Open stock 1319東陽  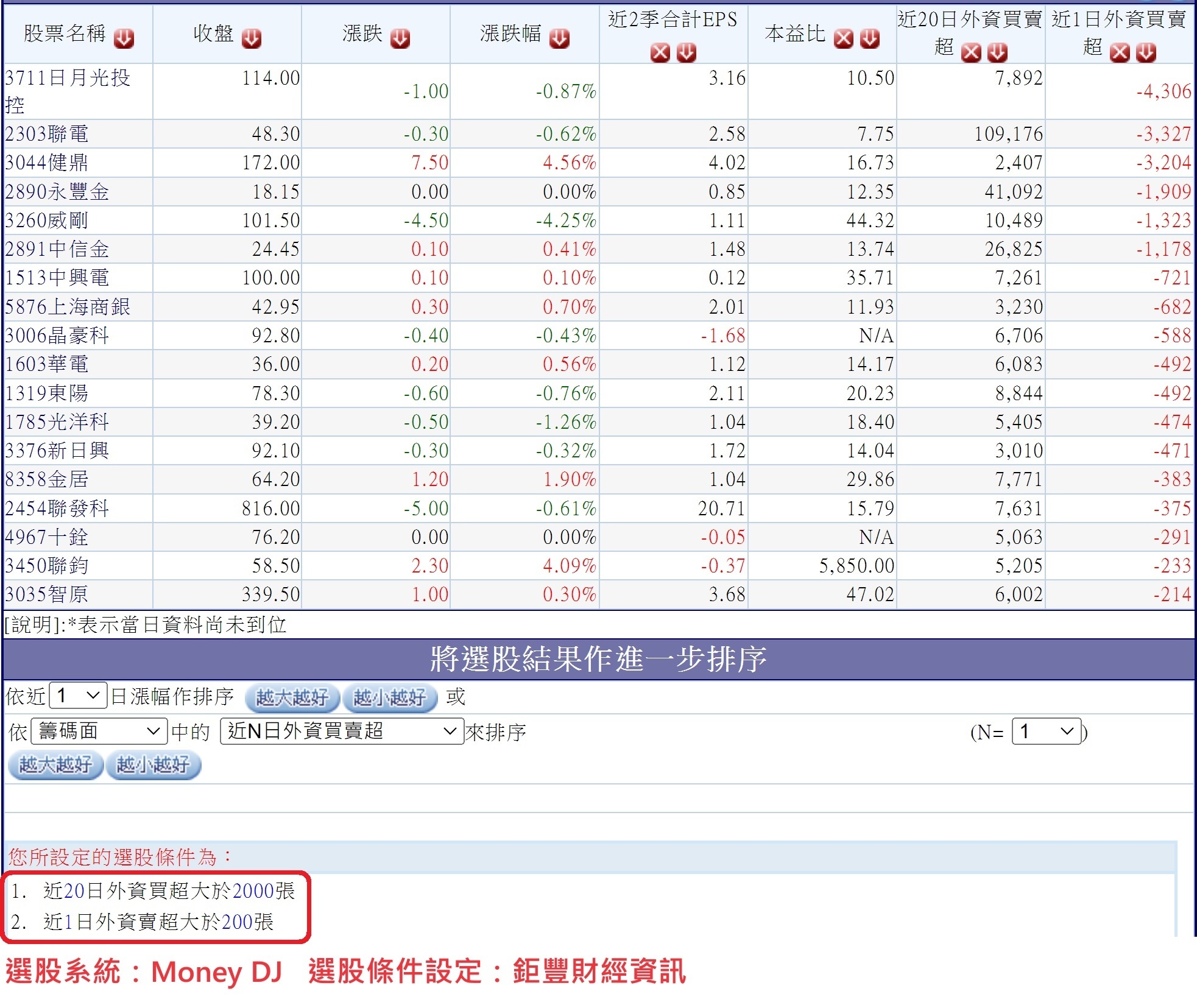[47, 393]
